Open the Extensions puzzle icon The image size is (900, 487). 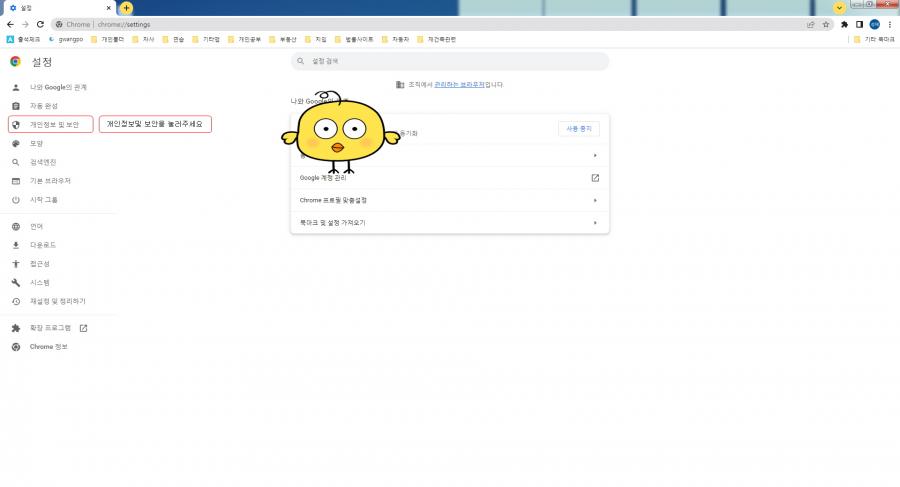pos(845,24)
